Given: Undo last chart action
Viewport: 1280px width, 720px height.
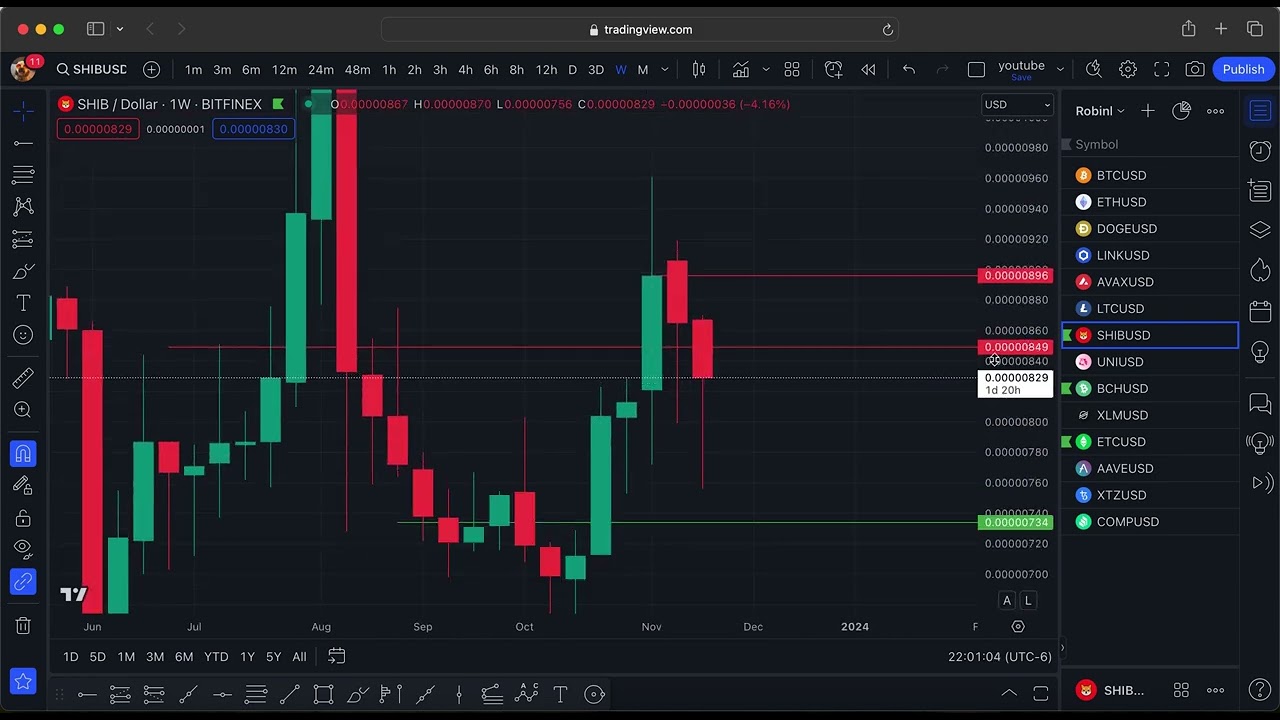Looking at the screenshot, I should [909, 69].
